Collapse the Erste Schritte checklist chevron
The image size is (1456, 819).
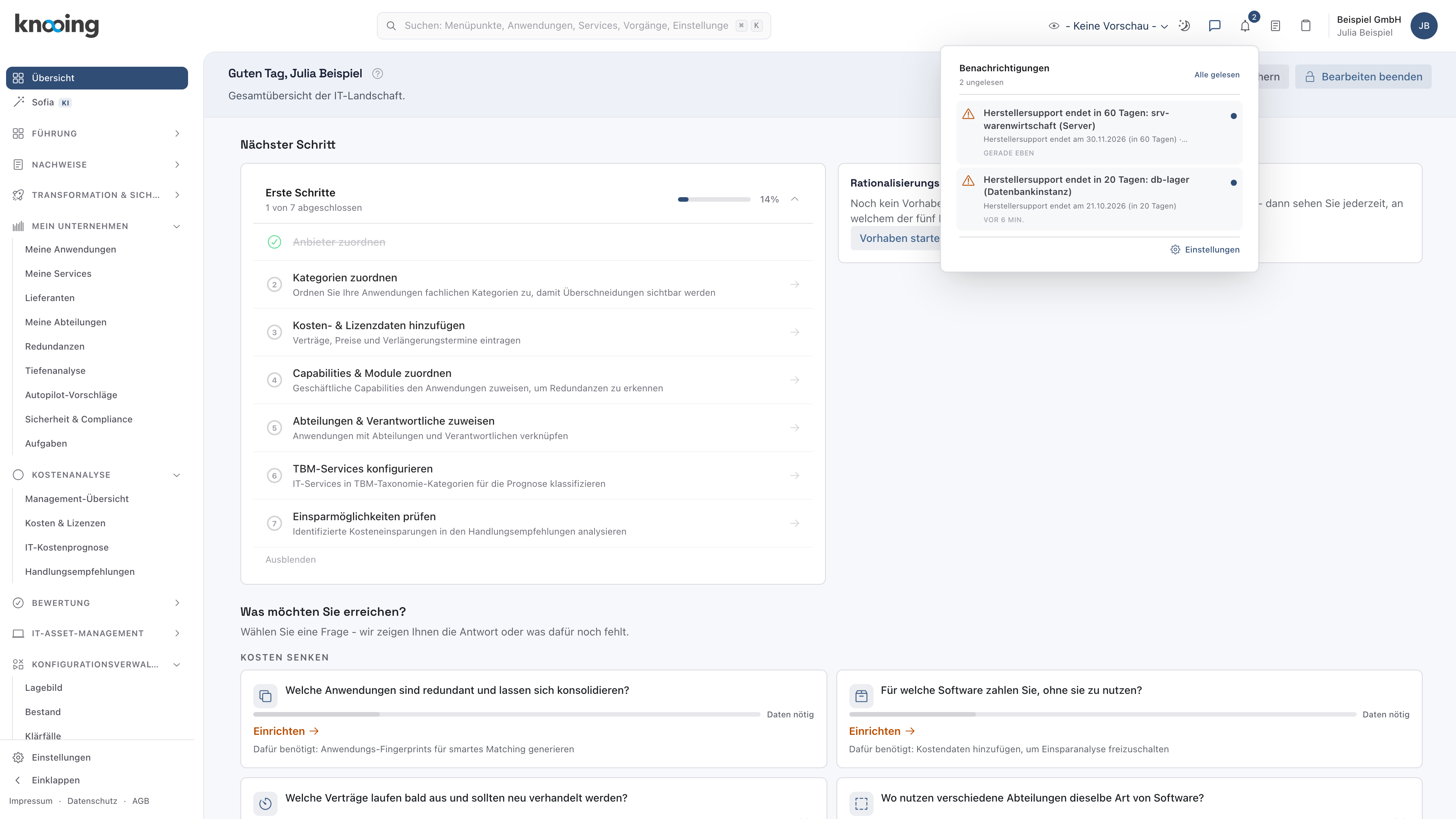(795, 199)
